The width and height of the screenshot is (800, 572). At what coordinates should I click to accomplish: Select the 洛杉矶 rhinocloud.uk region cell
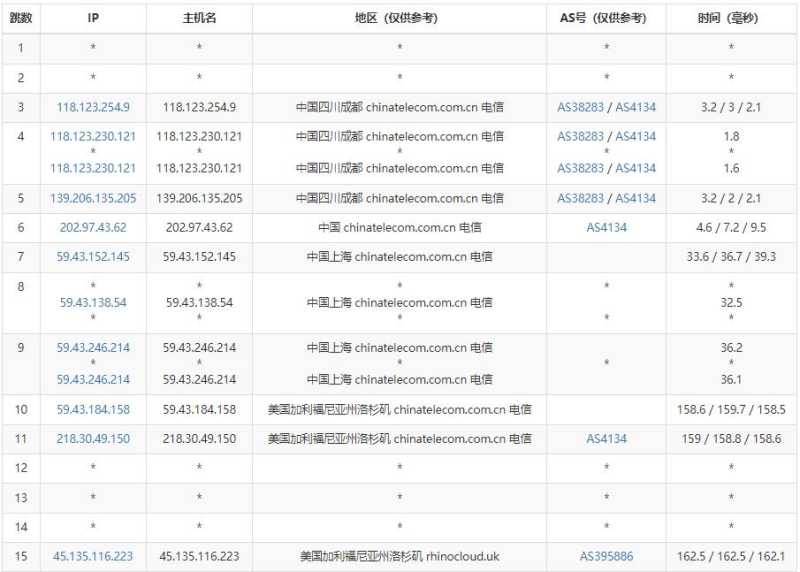[x=399, y=556]
